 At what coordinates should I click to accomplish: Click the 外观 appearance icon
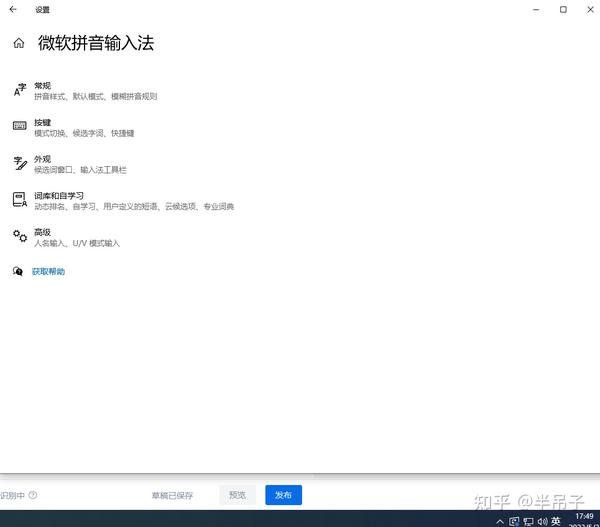(20, 163)
